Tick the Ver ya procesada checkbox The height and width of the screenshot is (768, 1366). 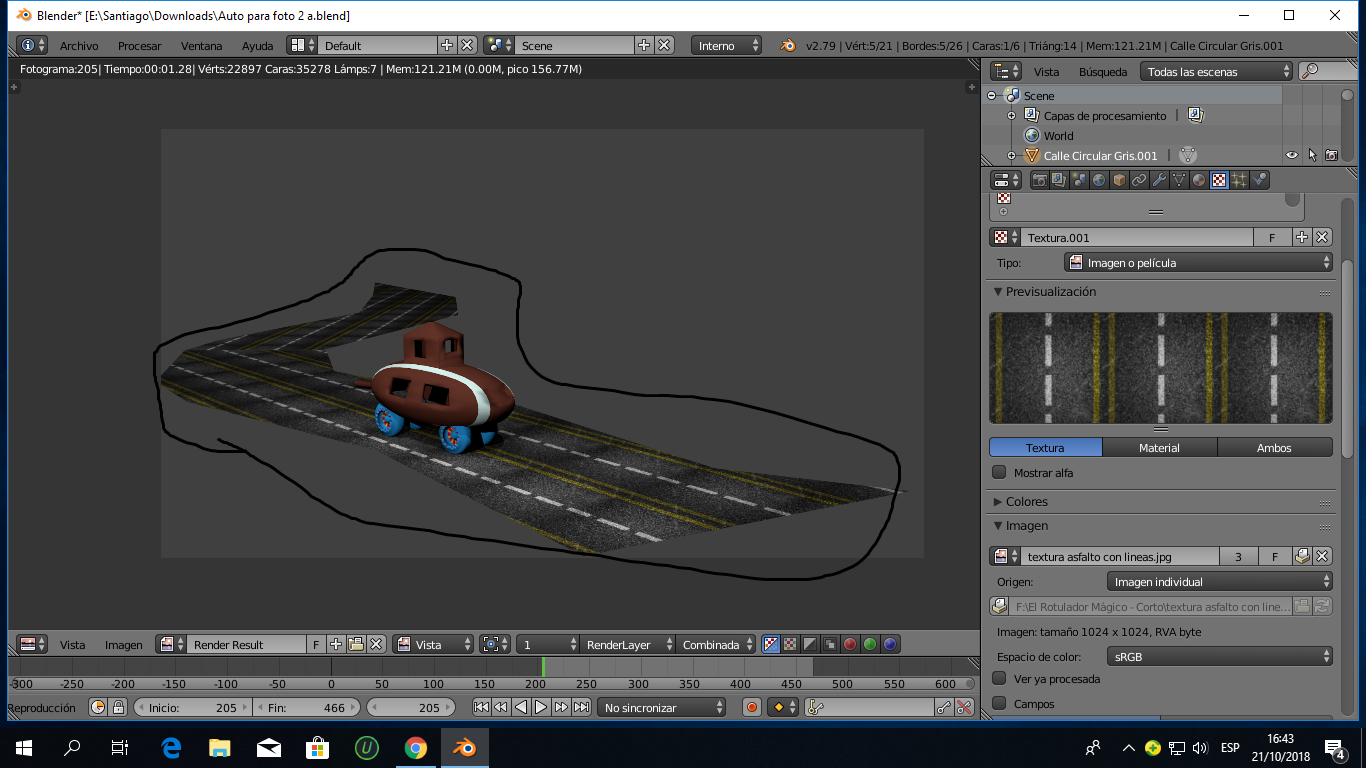point(999,679)
